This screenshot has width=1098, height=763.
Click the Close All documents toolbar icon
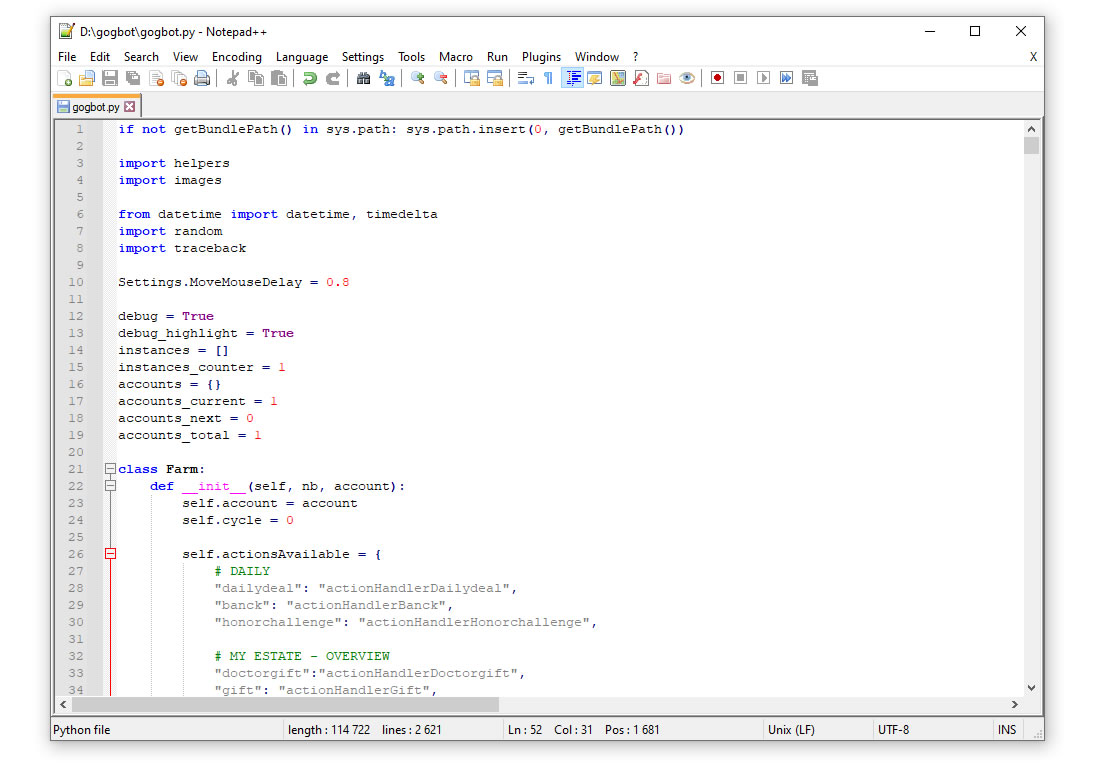point(179,78)
